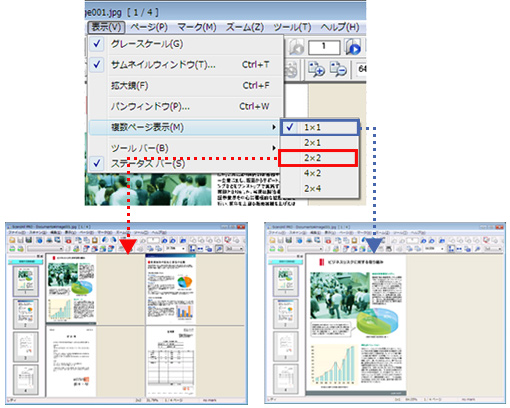Select page 3 thumbnail in 1×1 window
This screenshot has width=510, height=408.
pyautogui.click(x=286, y=346)
